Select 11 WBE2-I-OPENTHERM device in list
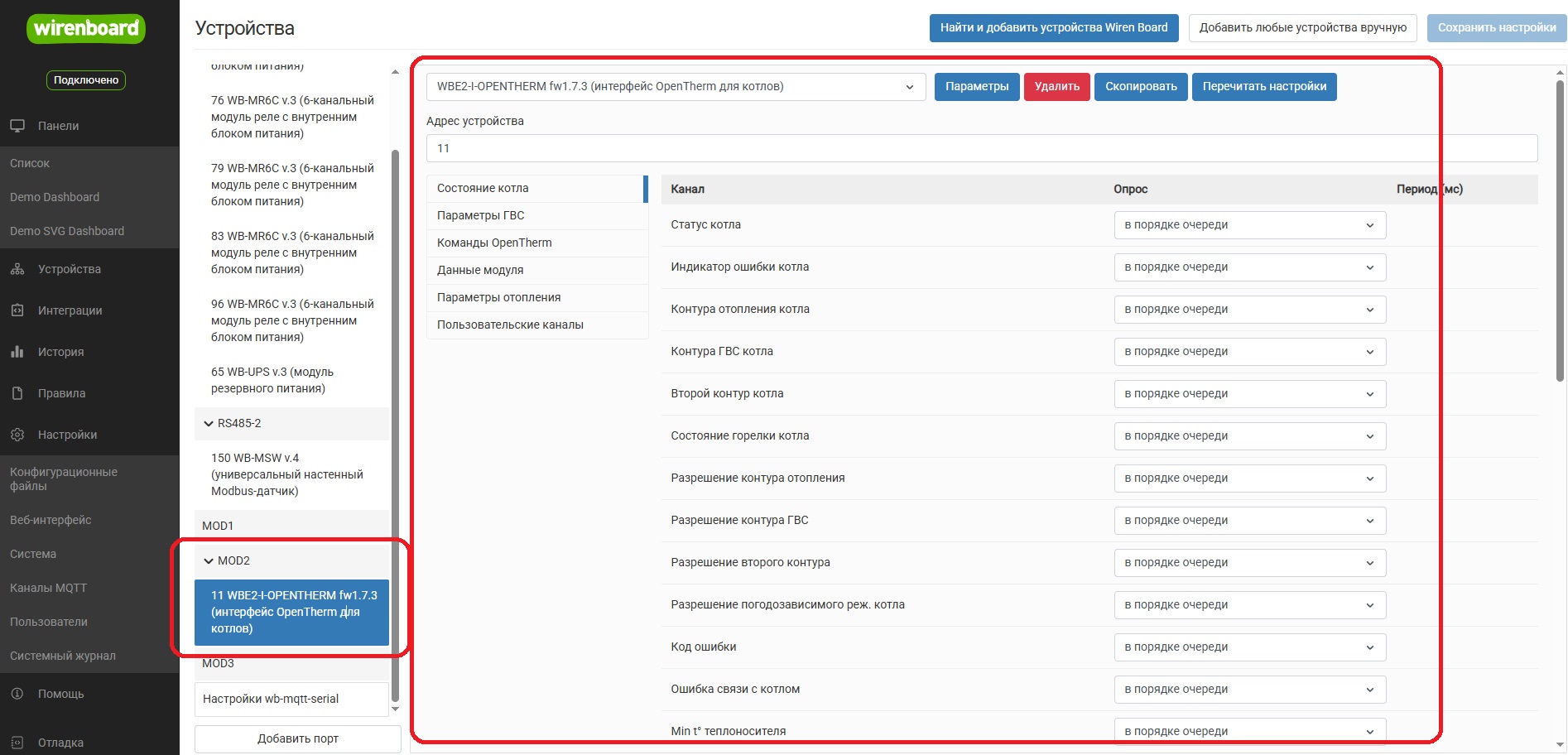 tap(292, 612)
